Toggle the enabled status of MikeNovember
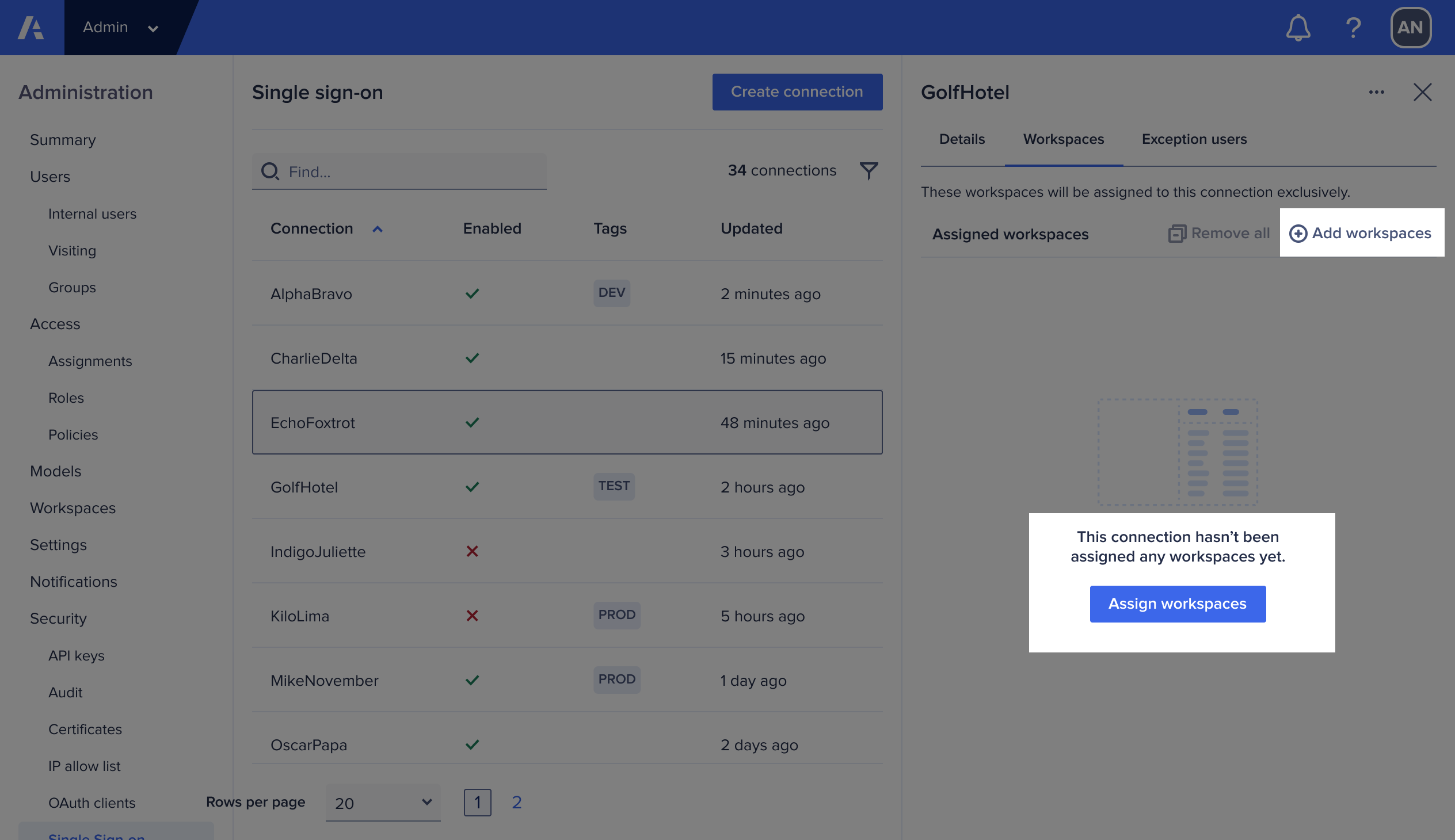Image resolution: width=1455 pixels, height=840 pixels. coord(471,680)
